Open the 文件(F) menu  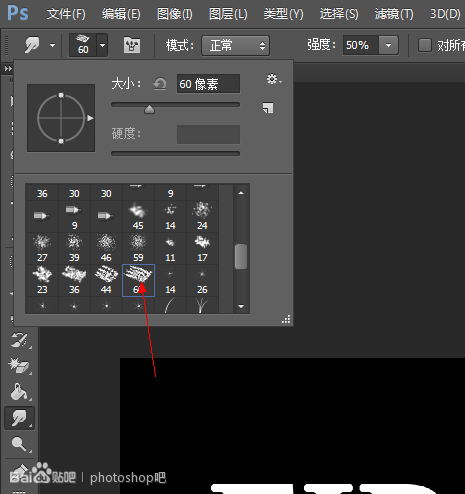coord(66,14)
